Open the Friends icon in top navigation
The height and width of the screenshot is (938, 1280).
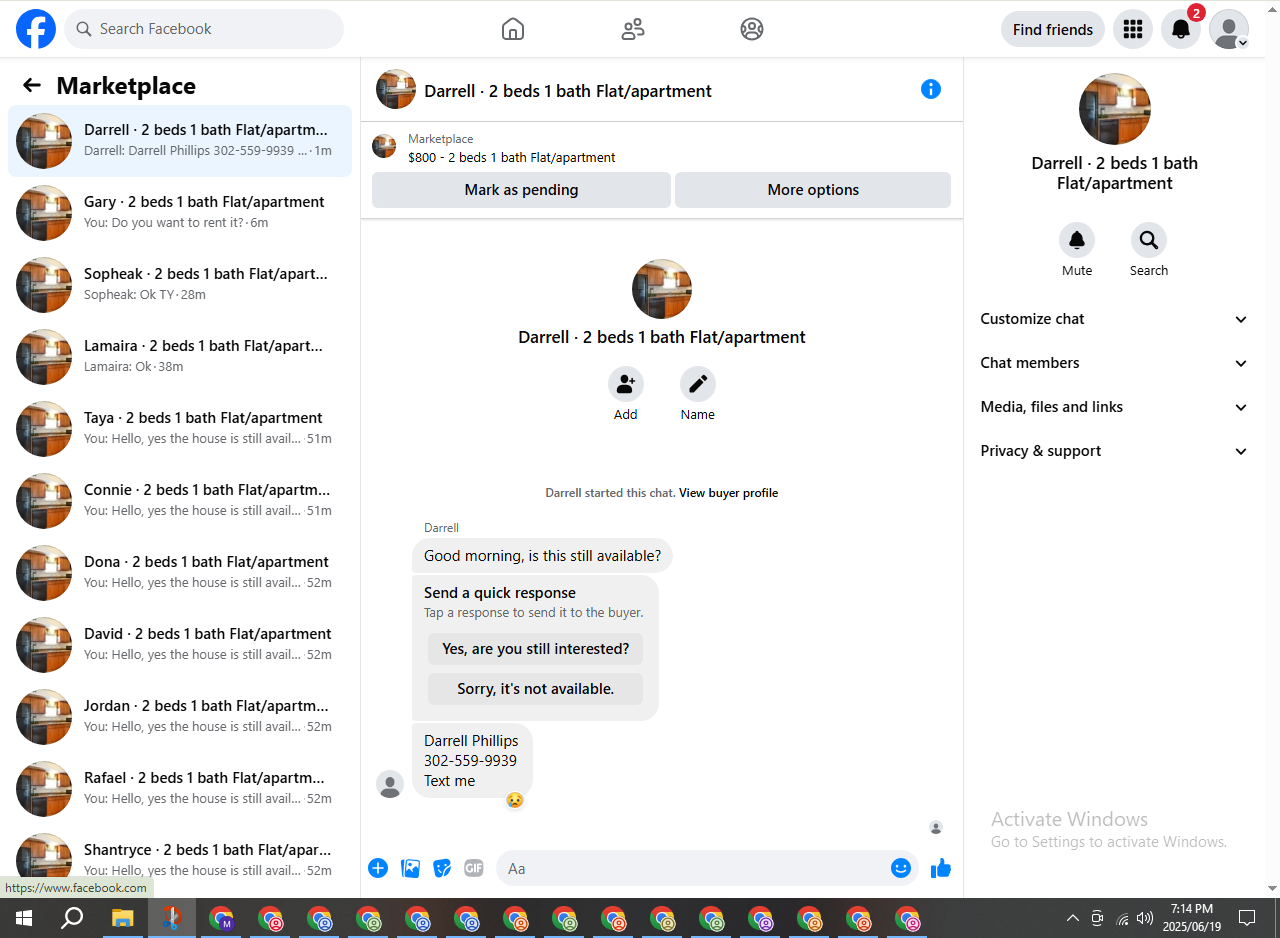[x=633, y=29]
